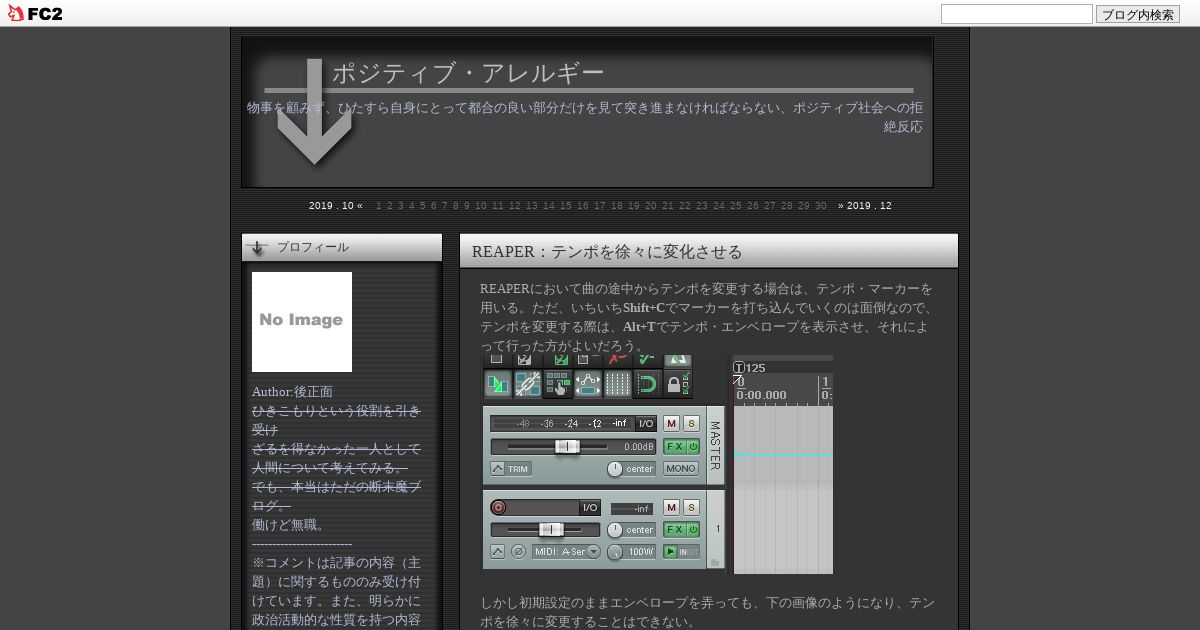The image size is (1200, 630).
Task: Open FX chain on MASTER track
Action: click(x=674, y=447)
